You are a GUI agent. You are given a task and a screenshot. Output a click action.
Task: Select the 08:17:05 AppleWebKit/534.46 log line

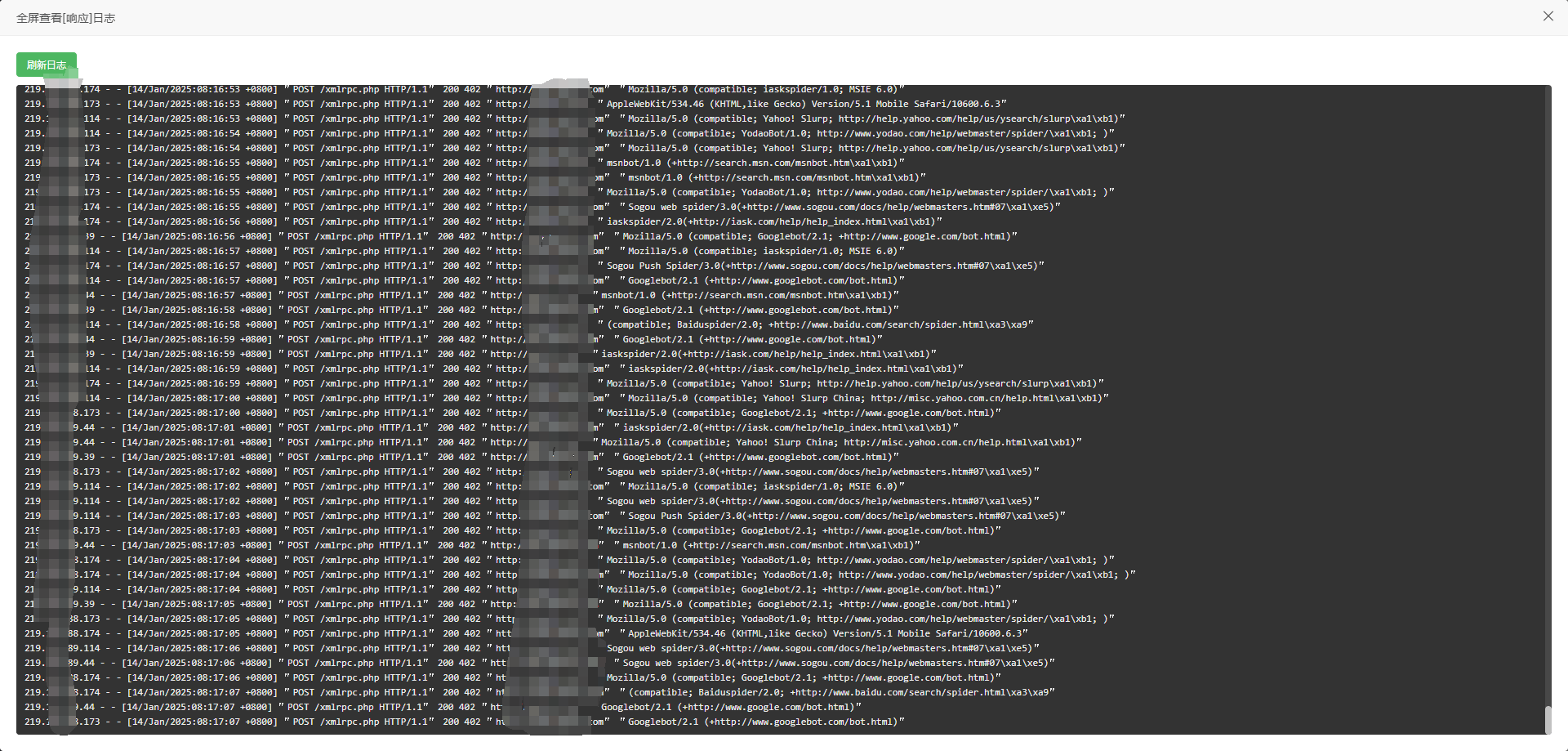pos(526,633)
